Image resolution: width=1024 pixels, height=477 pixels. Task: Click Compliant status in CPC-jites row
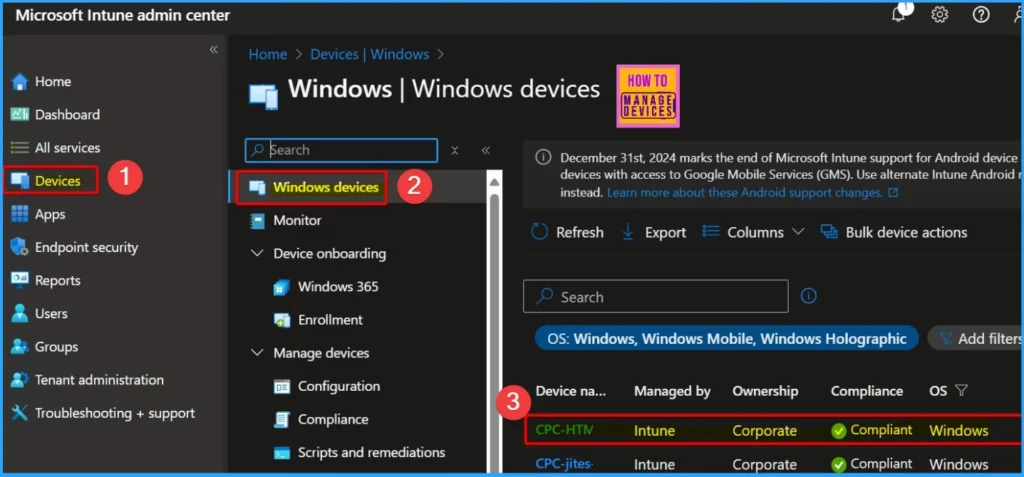coord(872,464)
